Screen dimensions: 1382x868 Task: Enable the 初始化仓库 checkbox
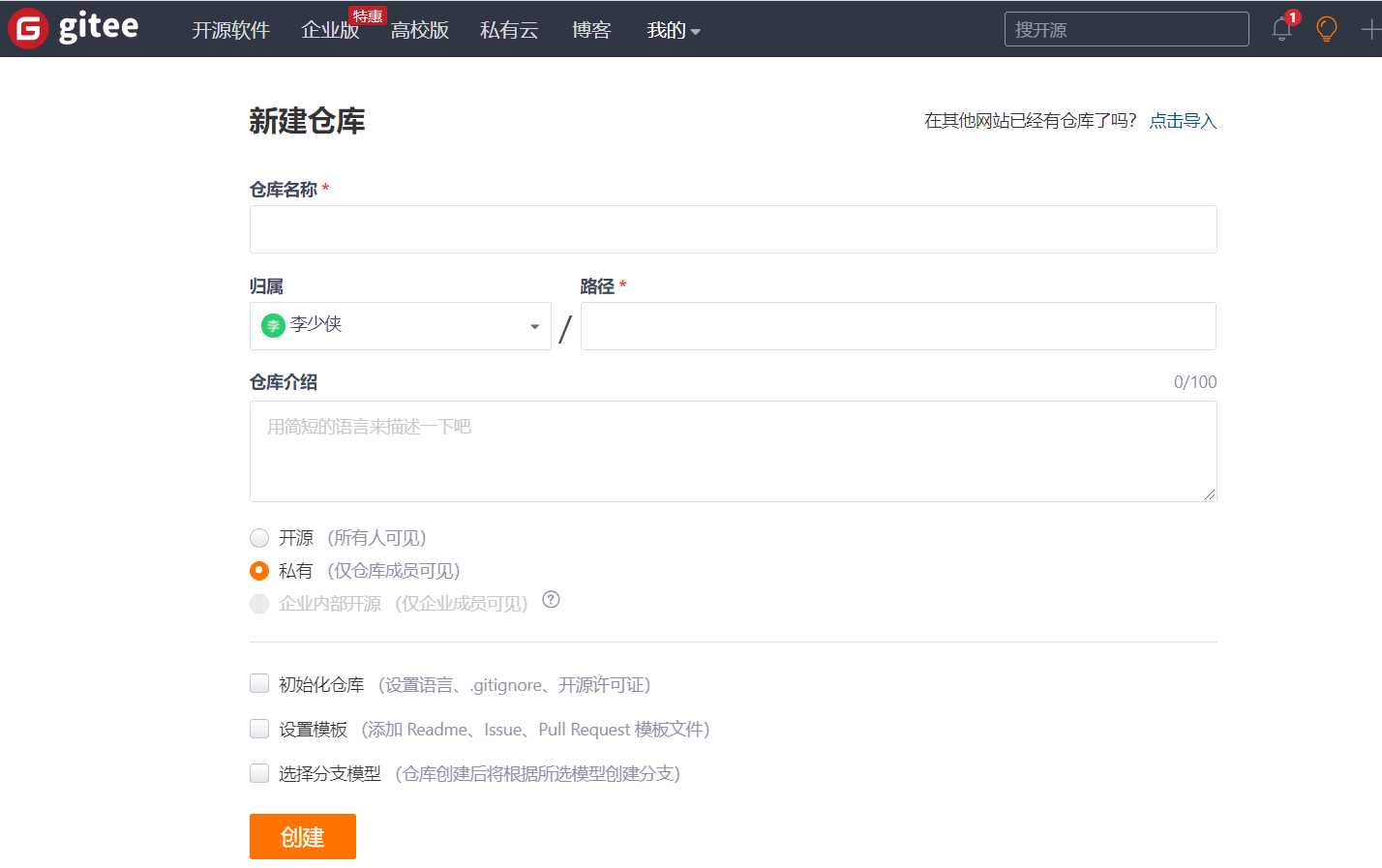(x=258, y=683)
